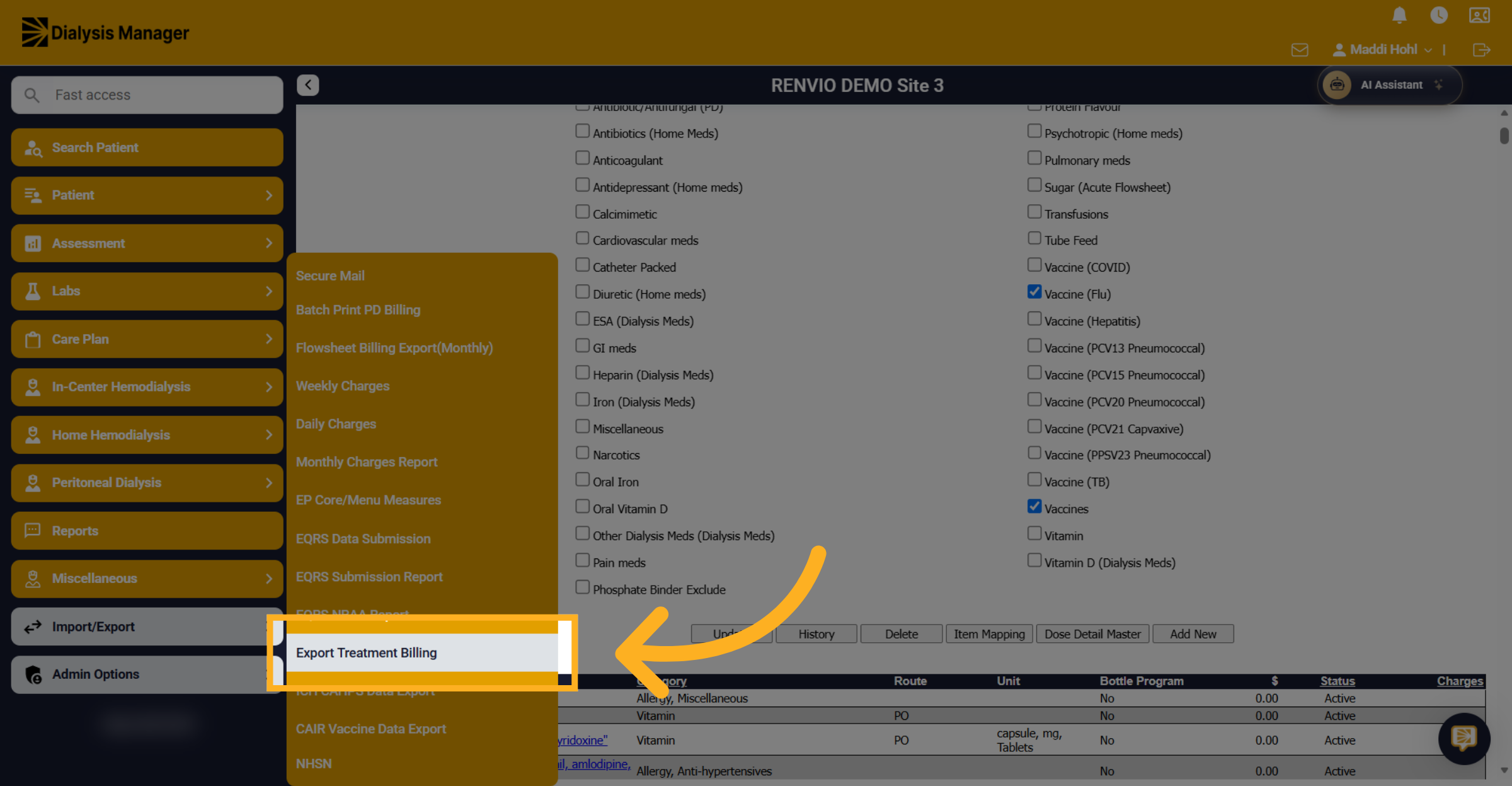Viewport: 1512px width, 786px height.
Task: Click the clock icon in header
Action: pyautogui.click(x=1439, y=15)
